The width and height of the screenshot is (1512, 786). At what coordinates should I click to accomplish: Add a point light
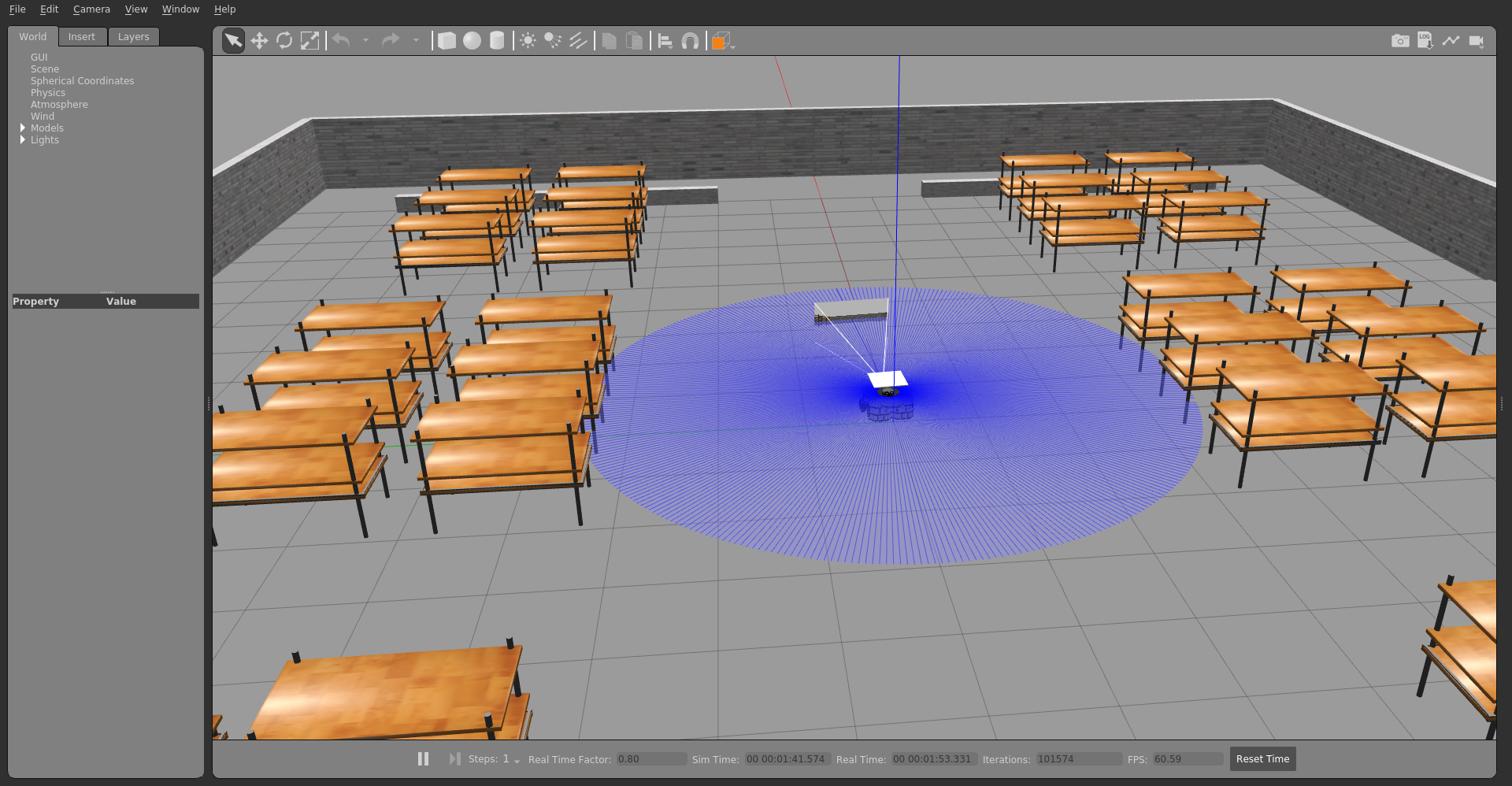[528, 41]
